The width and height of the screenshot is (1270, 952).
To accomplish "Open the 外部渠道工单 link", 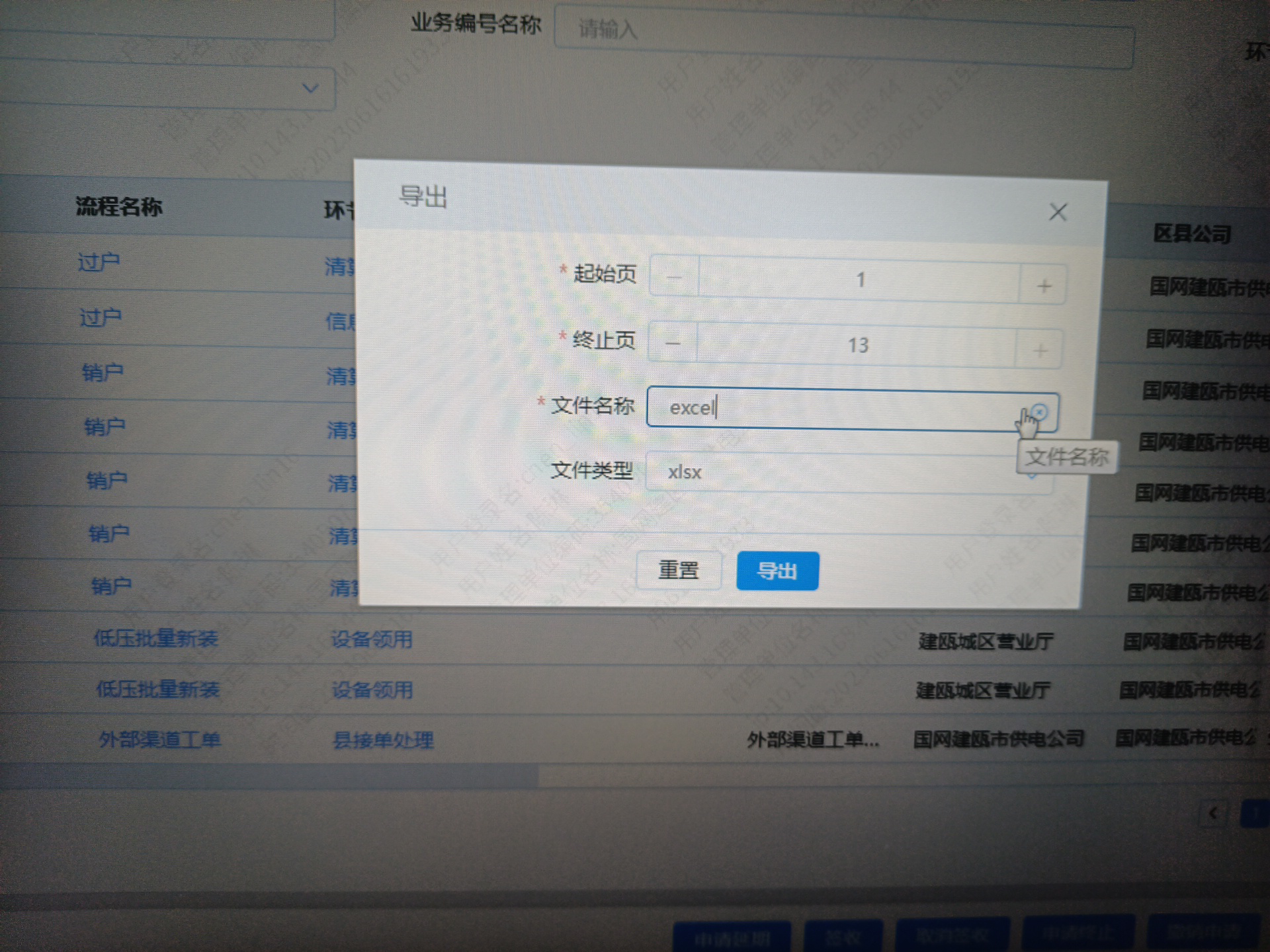I will (159, 739).
